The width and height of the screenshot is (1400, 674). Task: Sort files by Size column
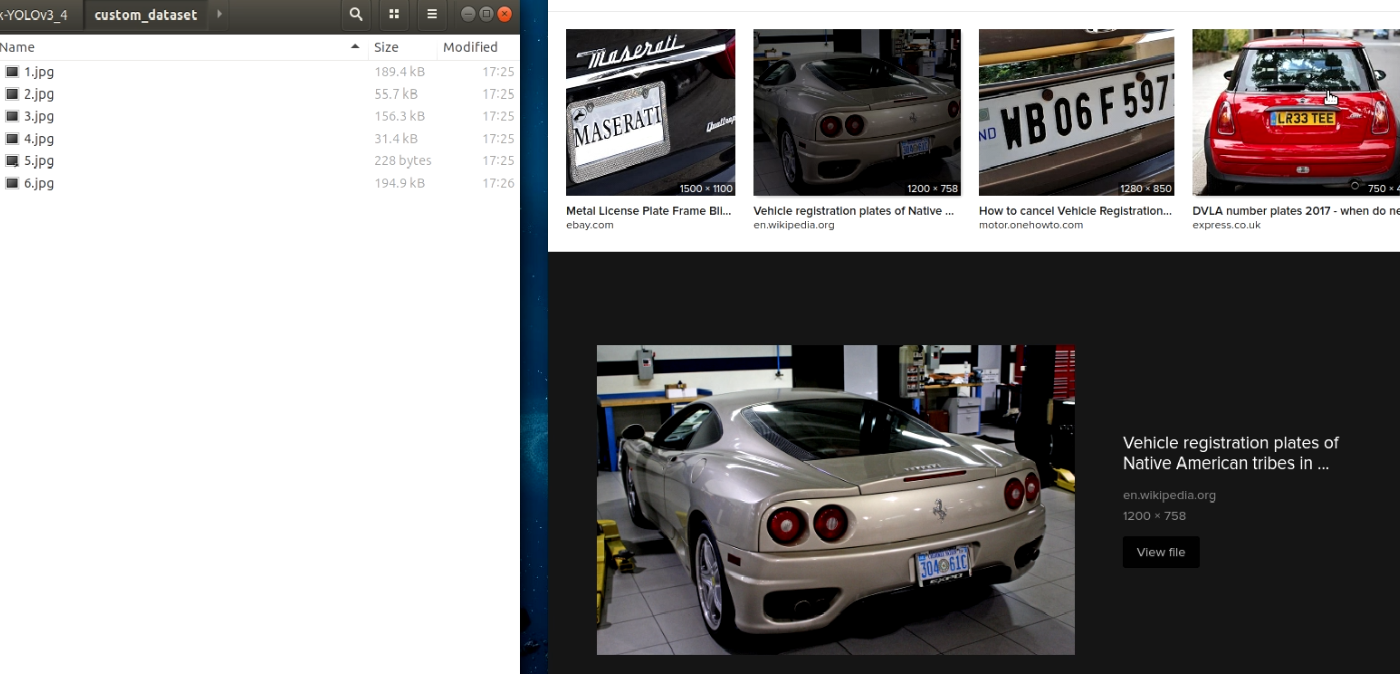(386, 47)
